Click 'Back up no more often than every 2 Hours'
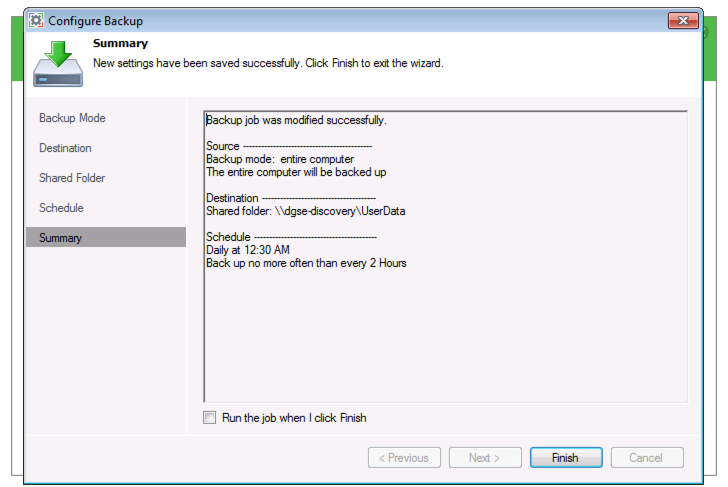728x487 pixels. pyautogui.click(x=306, y=263)
